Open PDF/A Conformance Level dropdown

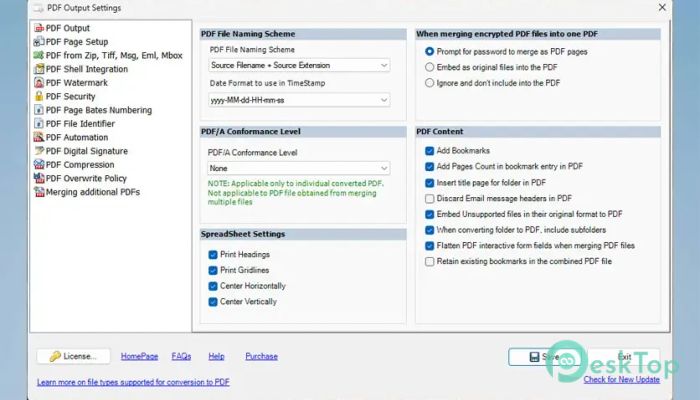coord(299,169)
